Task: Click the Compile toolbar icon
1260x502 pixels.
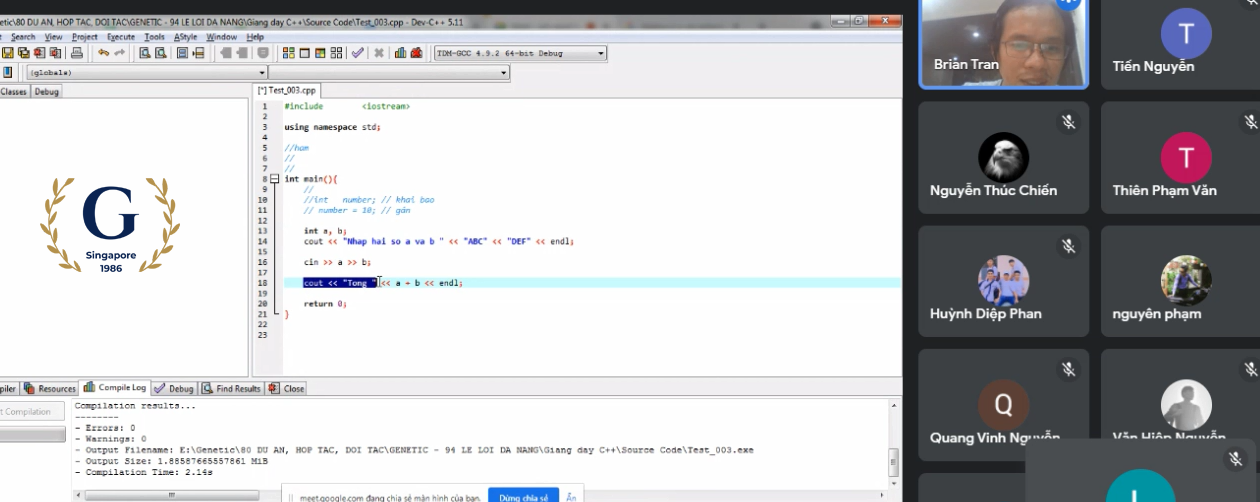Action: (288, 53)
